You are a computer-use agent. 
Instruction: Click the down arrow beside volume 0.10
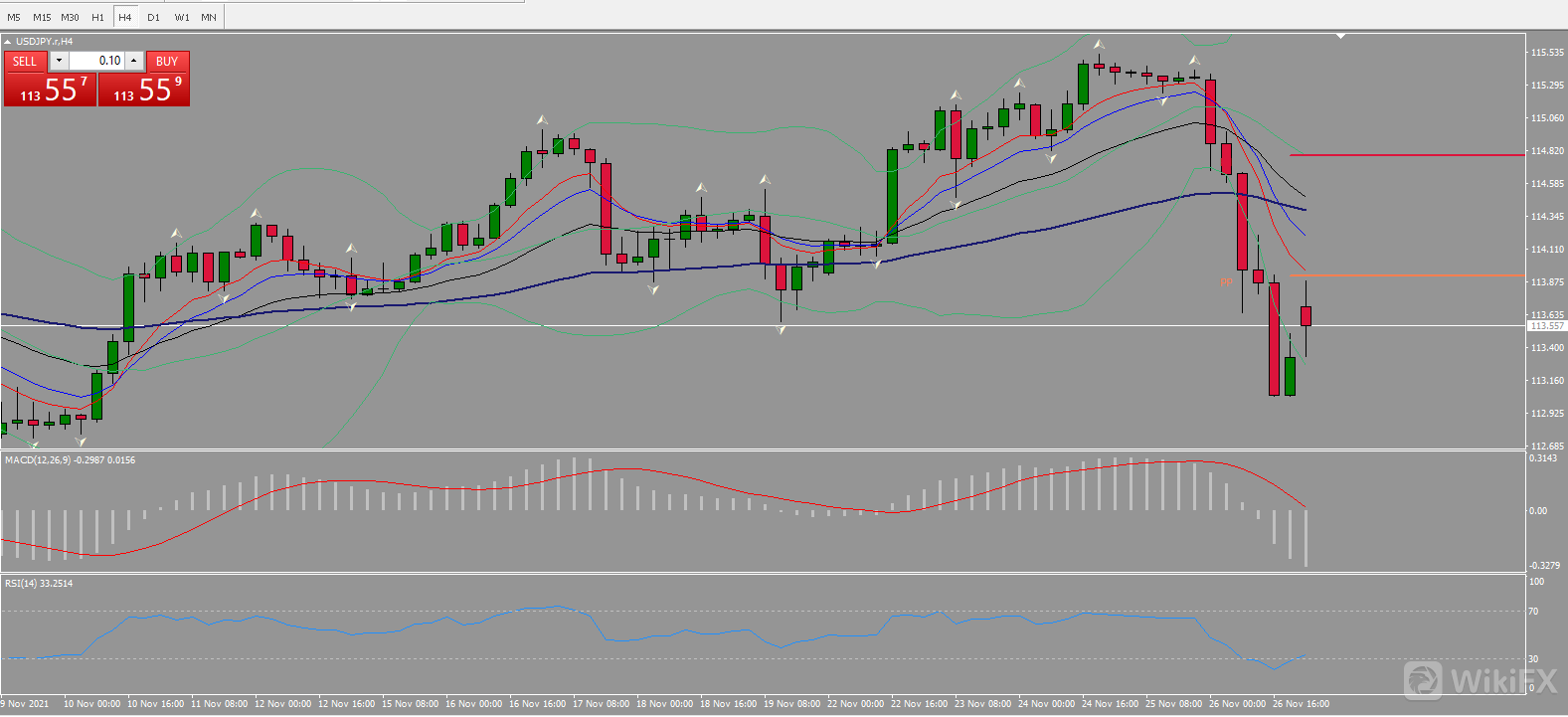(59, 61)
